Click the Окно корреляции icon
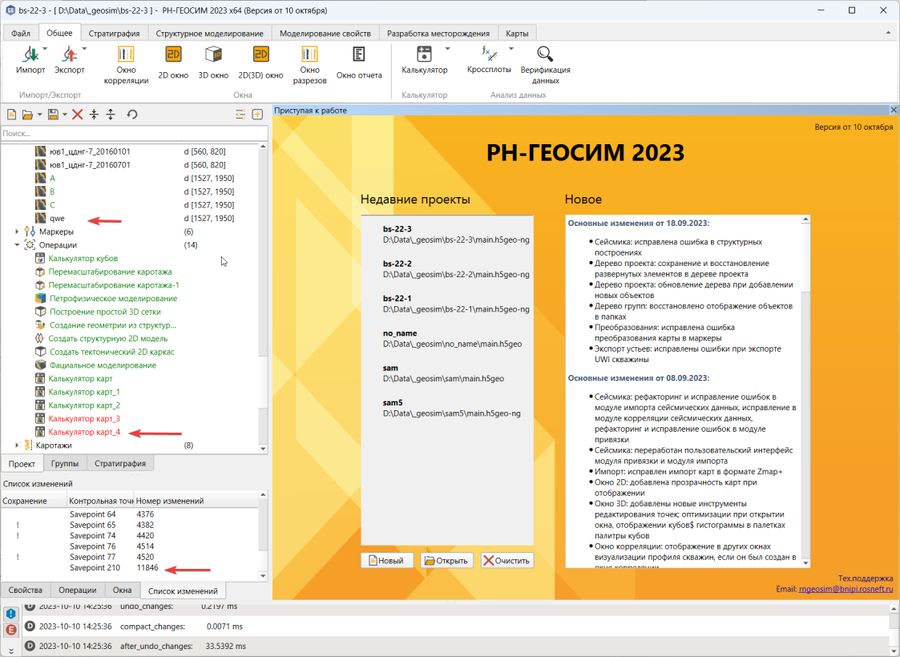 126,61
